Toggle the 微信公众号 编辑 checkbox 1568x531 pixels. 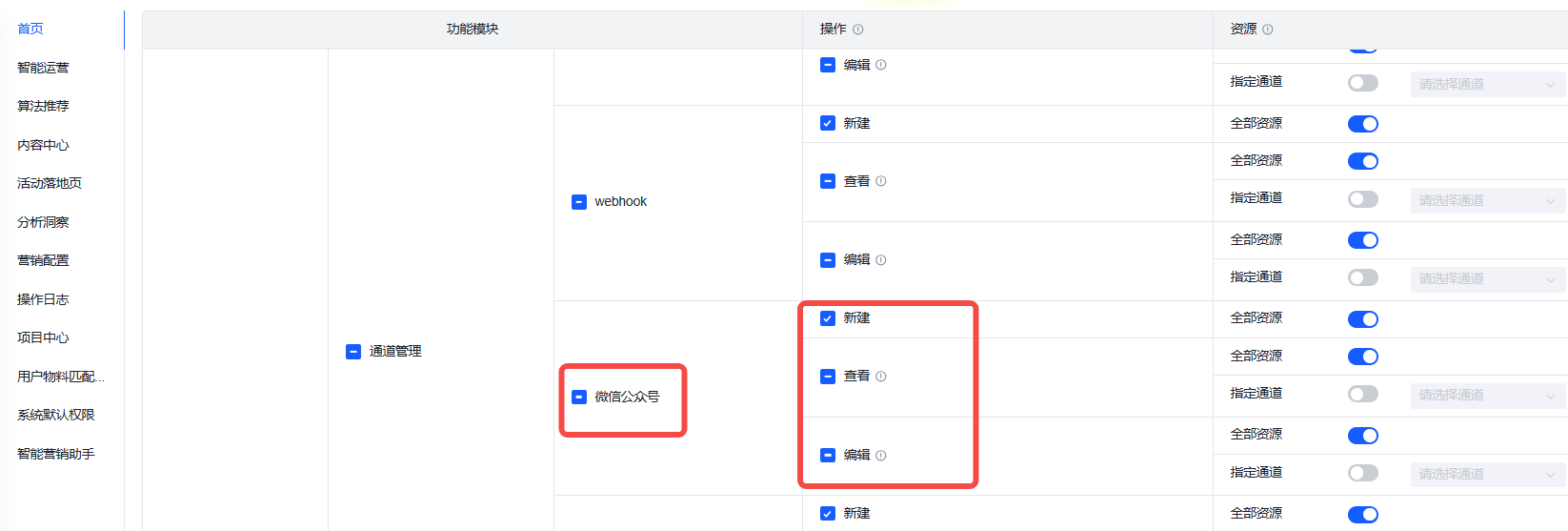coord(828,456)
